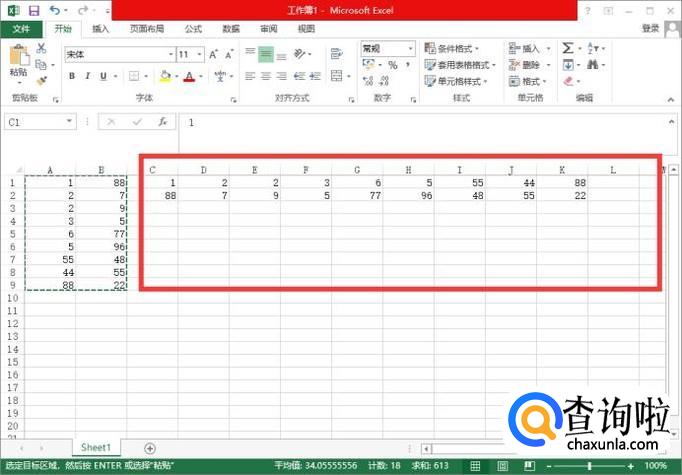Switch to the 公式 tab
The height and width of the screenshot is (475, 682).
tap(193, 29)
